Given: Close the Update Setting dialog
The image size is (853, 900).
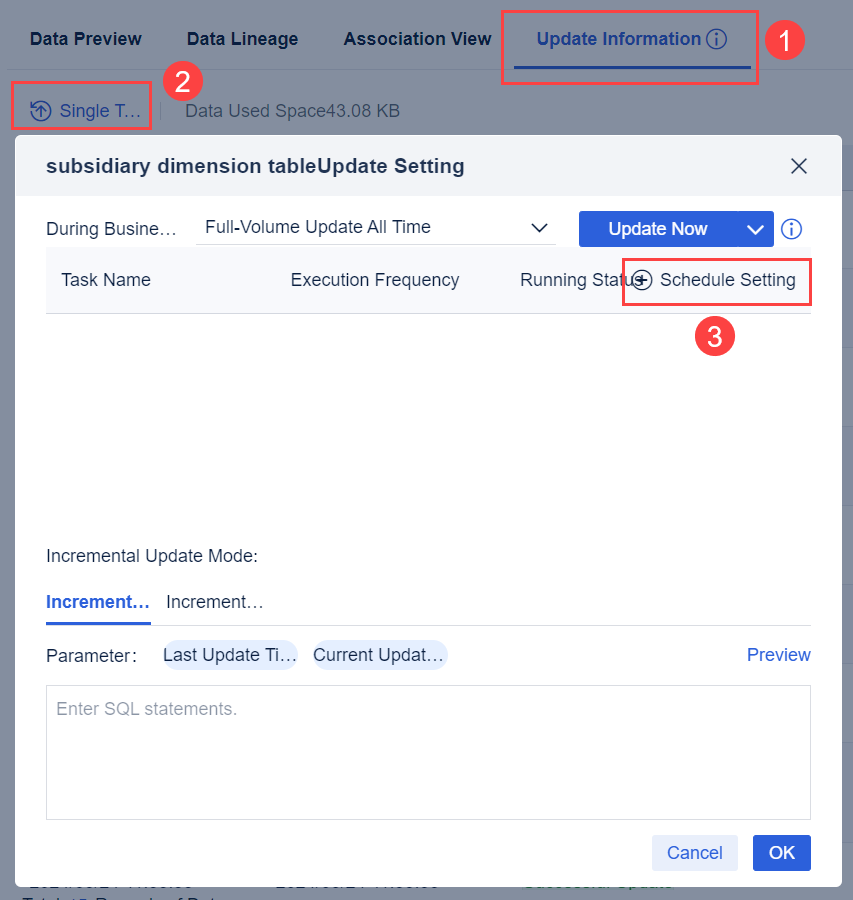Looking at the screenshot, I should 798,166.
